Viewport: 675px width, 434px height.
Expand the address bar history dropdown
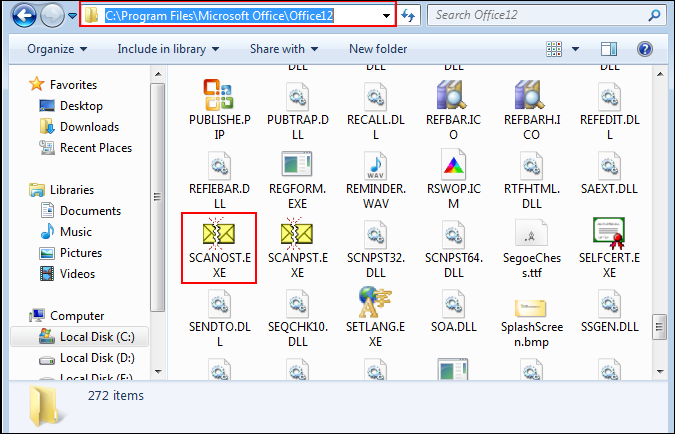[x=386, y=16]
